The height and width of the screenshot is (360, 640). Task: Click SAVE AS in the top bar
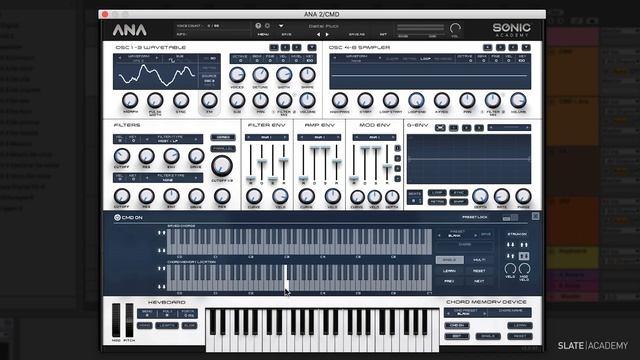[x=357, y=35]
